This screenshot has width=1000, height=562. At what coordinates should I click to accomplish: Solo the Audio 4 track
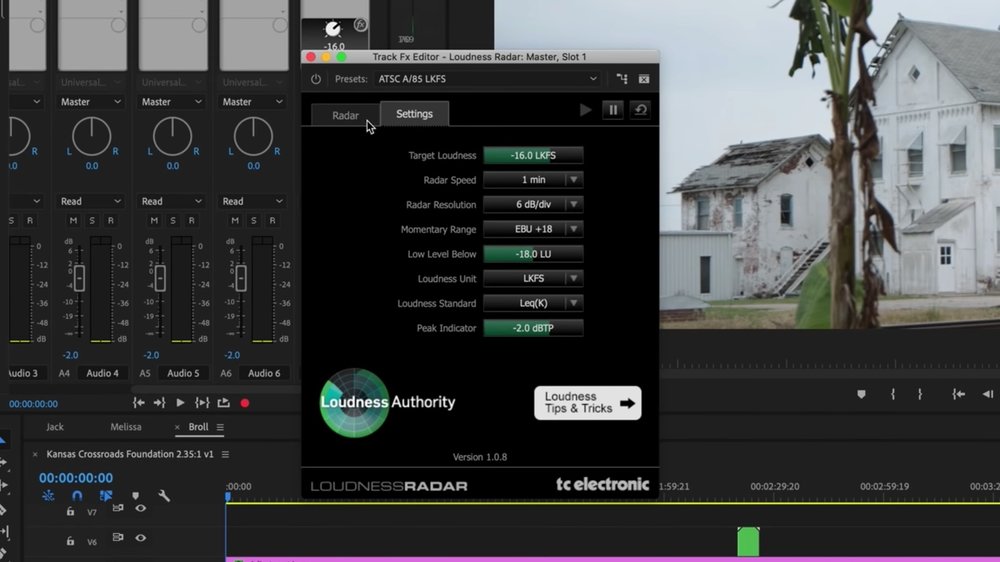tap(92, 221)
